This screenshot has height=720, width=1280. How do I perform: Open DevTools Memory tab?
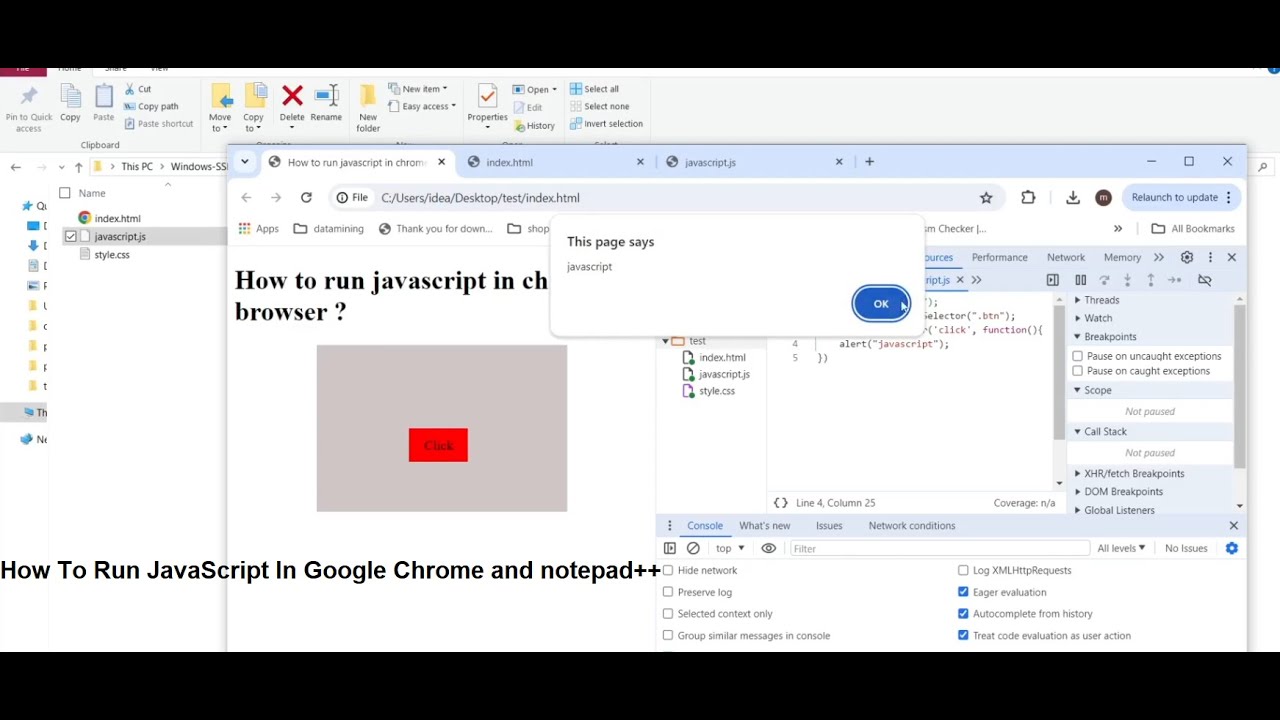[1122, 258]
